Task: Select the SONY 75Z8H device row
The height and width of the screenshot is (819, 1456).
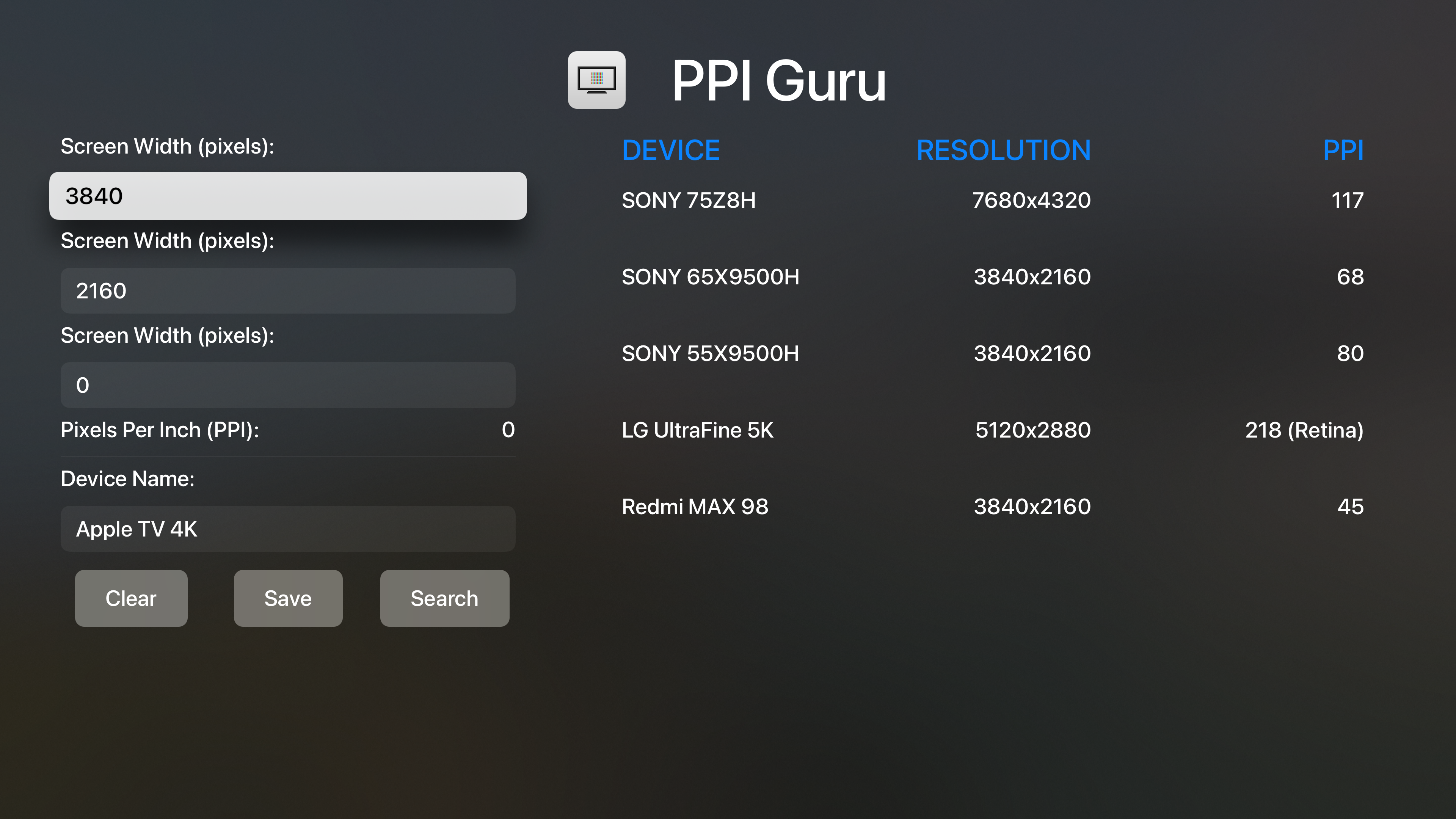Action: [x=993, y=200]
